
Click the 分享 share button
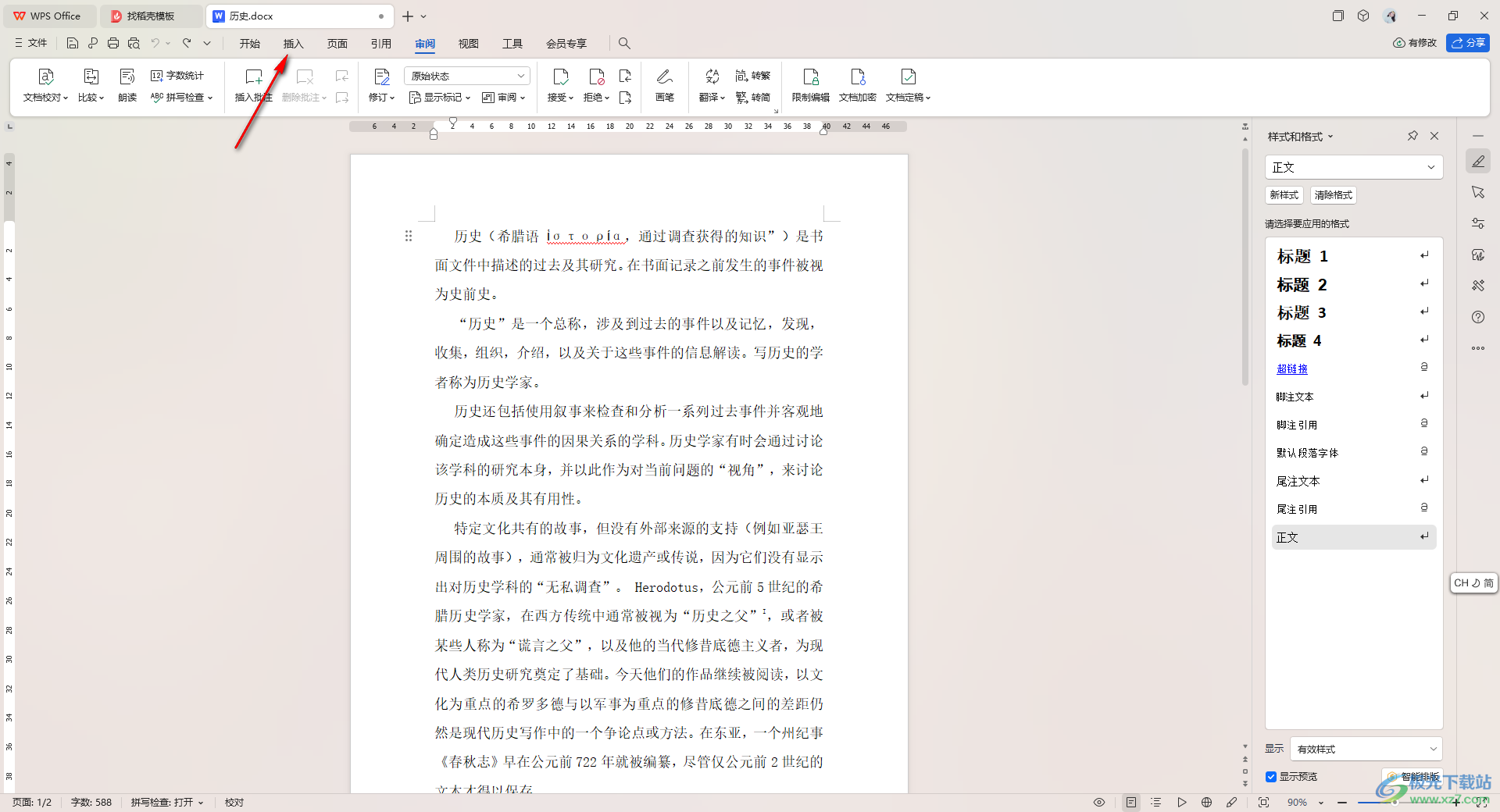[x=1468, y=43]
